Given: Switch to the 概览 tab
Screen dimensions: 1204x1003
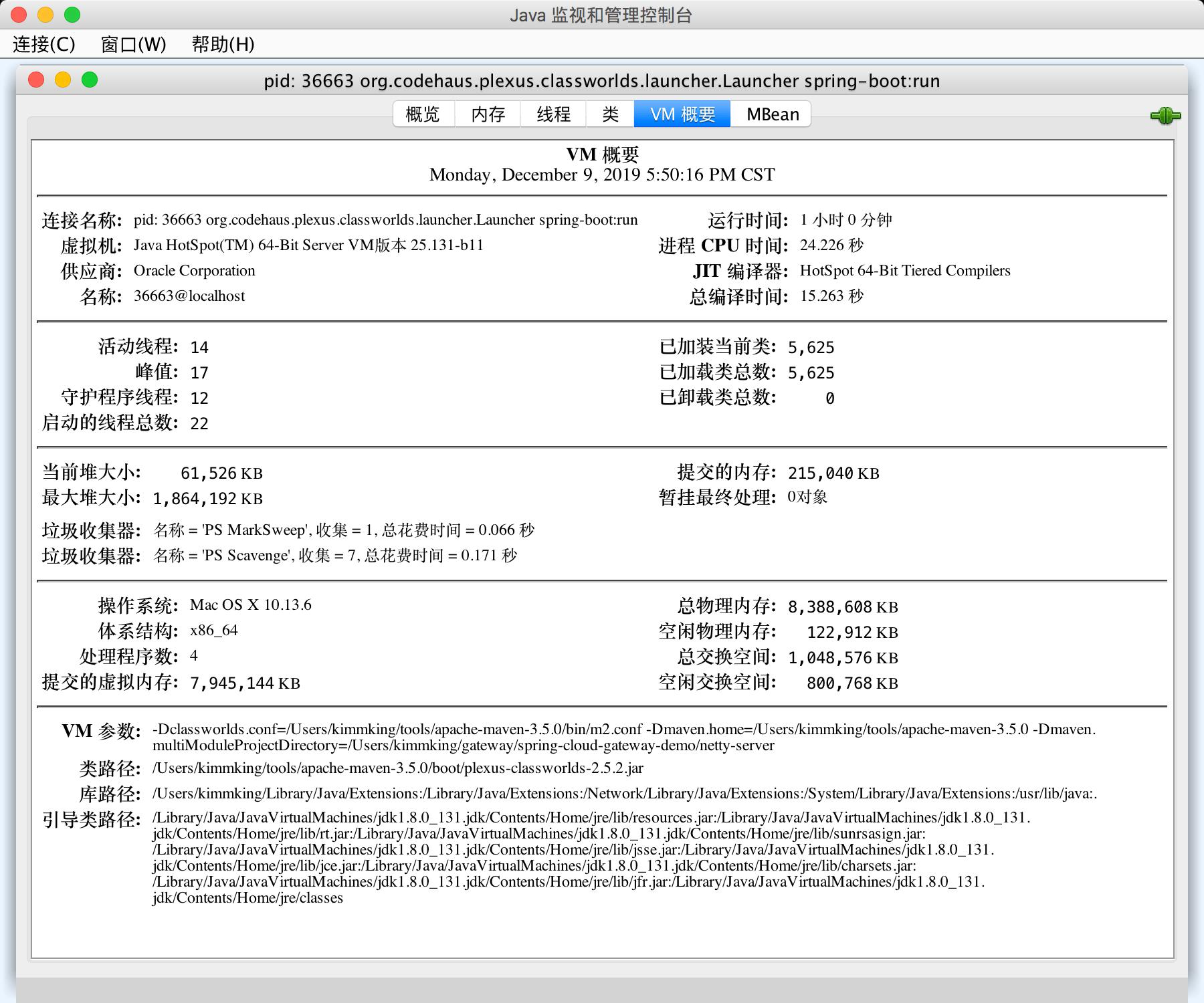Looking at the screenshot, I should pyautogui.click(x=422, y=114).
